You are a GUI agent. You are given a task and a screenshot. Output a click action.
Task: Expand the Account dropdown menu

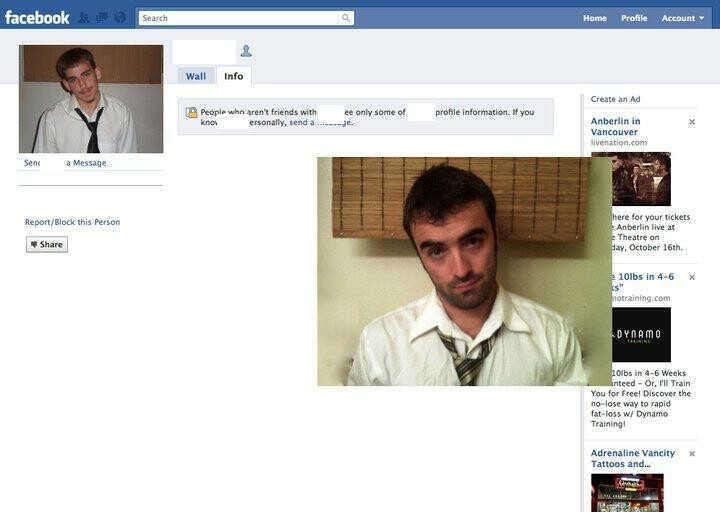(684, 18)
